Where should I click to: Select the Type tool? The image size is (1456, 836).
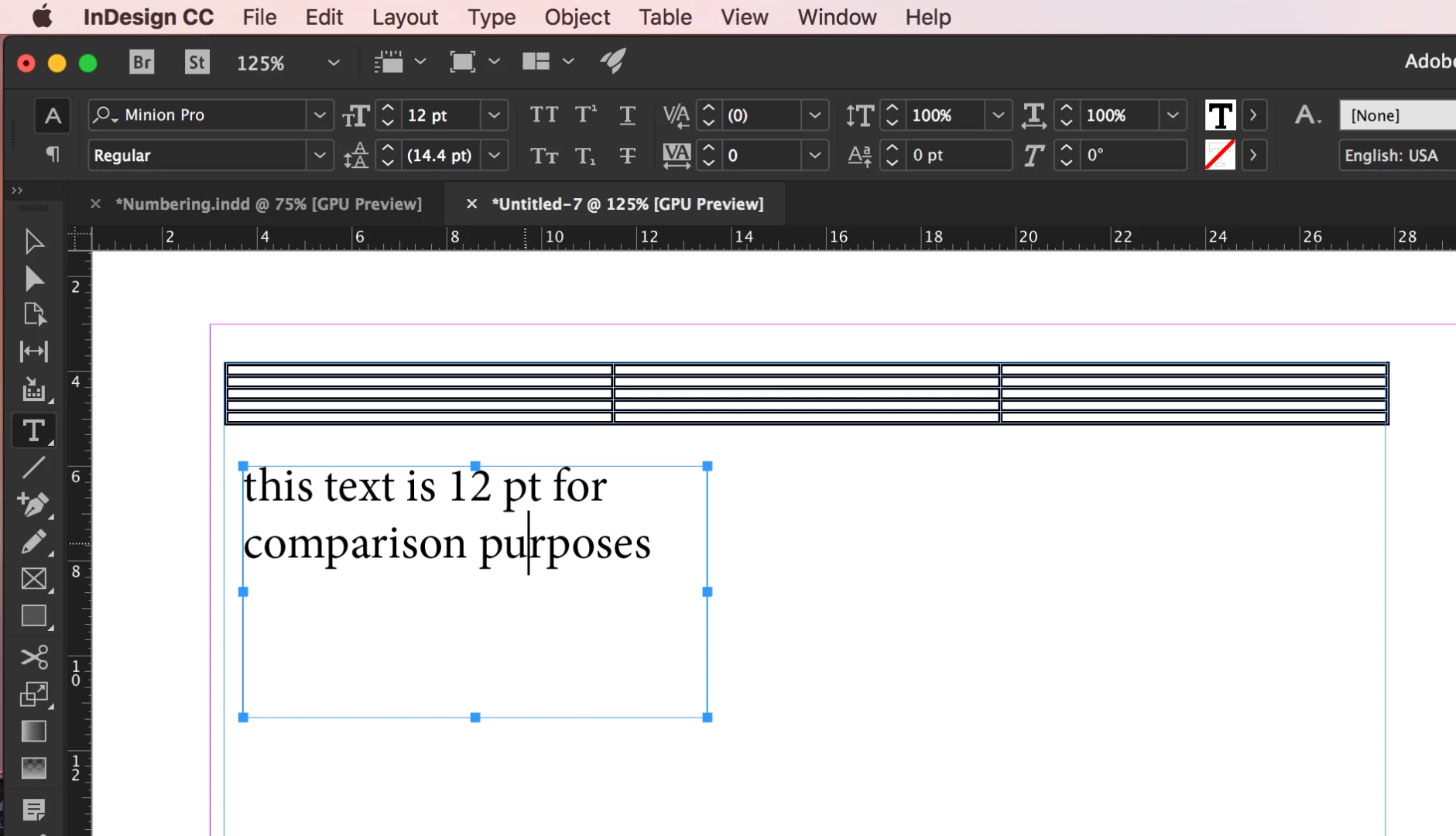pyautogui.click(x=34, y=430)
